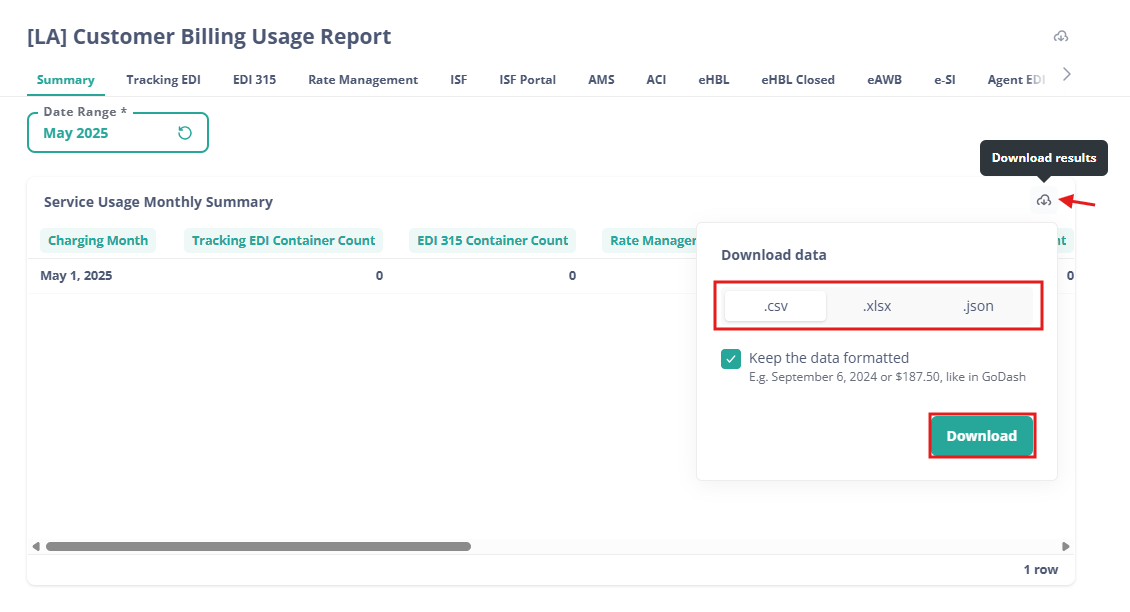The width and height of the screenshot is (1130, 612).
Task: Click the horizontal scrollbar thumb
Action: click(x=258, y=546)
